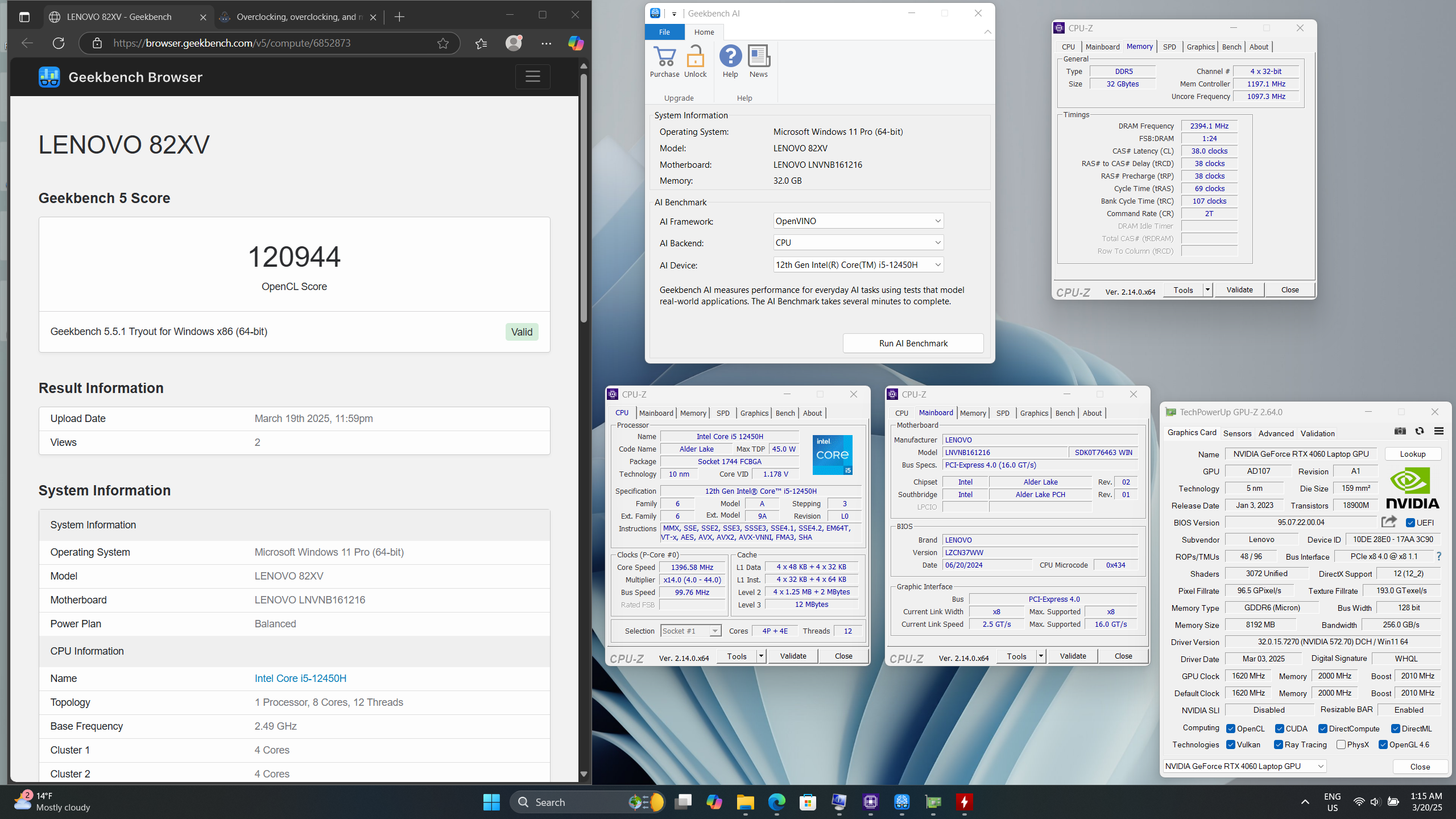Image resolution: width=1456 pixels, height=819 pixels.
Task: Click GPU-Z BIOS export share icon
Action: (x=1389, y=522)
